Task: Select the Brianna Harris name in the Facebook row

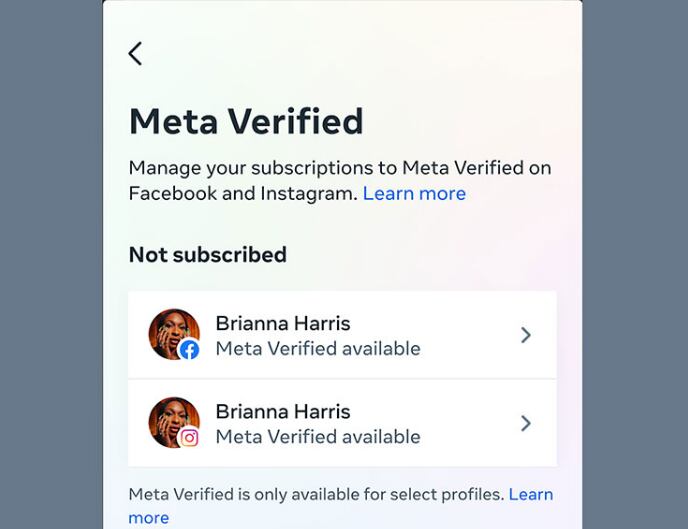Action: tap(282, 324)
